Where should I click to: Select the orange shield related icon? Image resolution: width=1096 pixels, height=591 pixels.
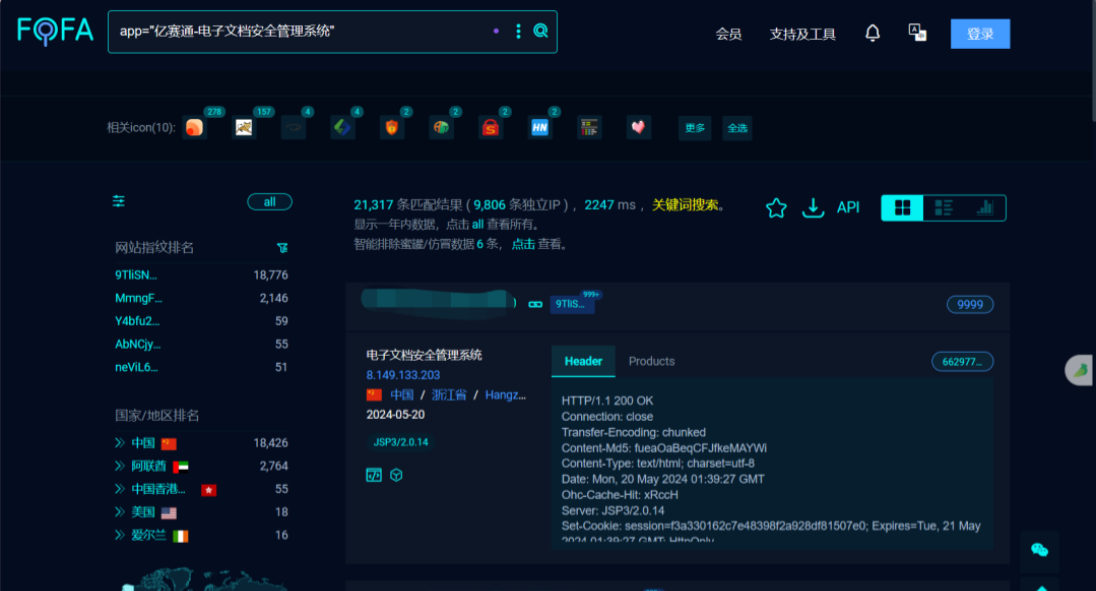[391, 127]
